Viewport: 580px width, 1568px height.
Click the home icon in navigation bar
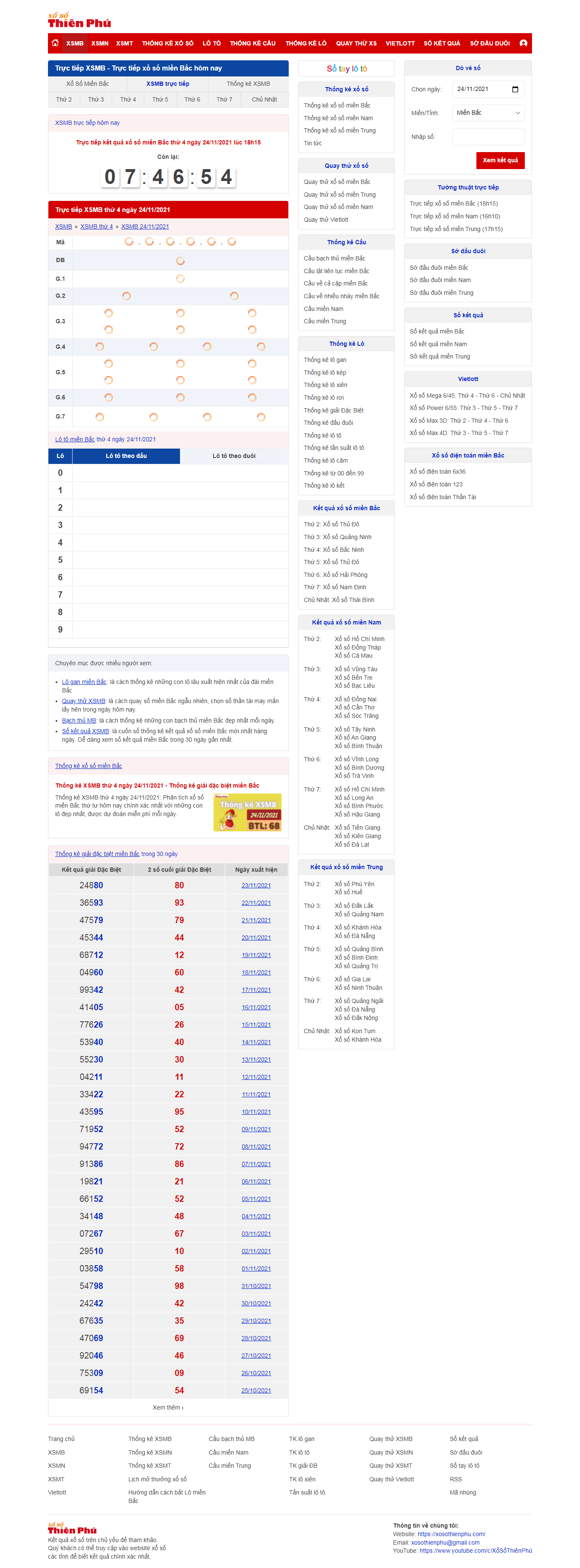tap(55, 43)
